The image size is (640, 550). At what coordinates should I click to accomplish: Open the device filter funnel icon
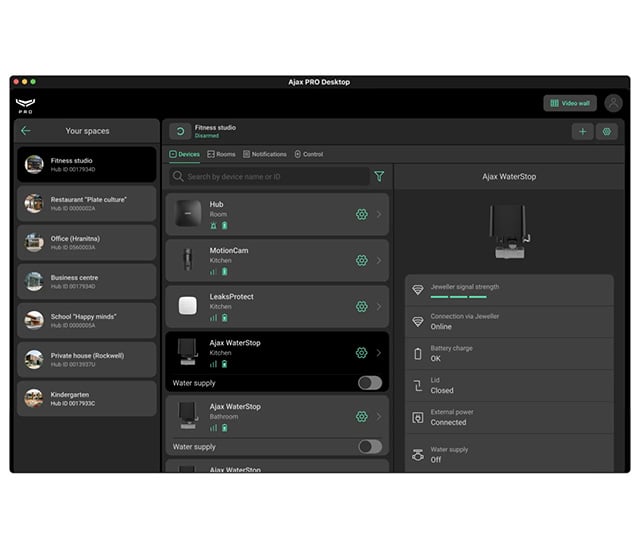tap(379, 176)
